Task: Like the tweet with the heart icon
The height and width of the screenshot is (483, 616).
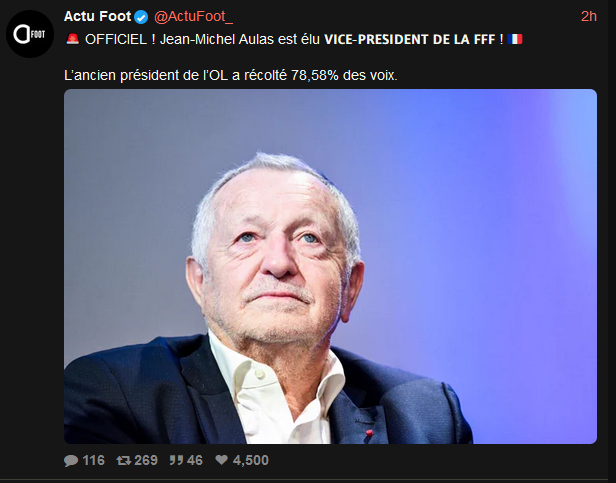Action: 222,459
